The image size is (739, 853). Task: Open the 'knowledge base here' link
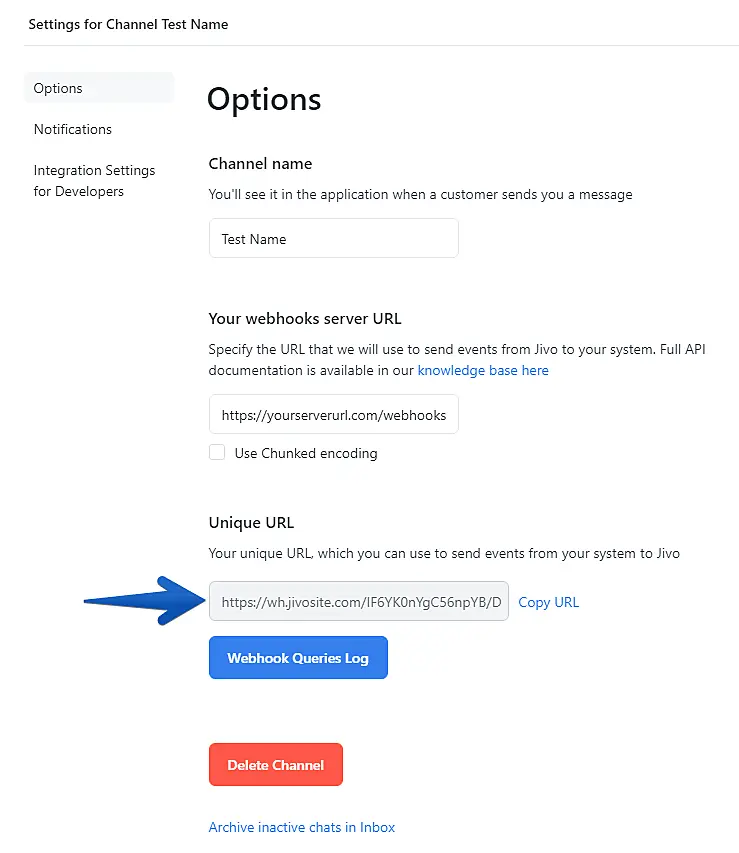click(x=483, y=370)
